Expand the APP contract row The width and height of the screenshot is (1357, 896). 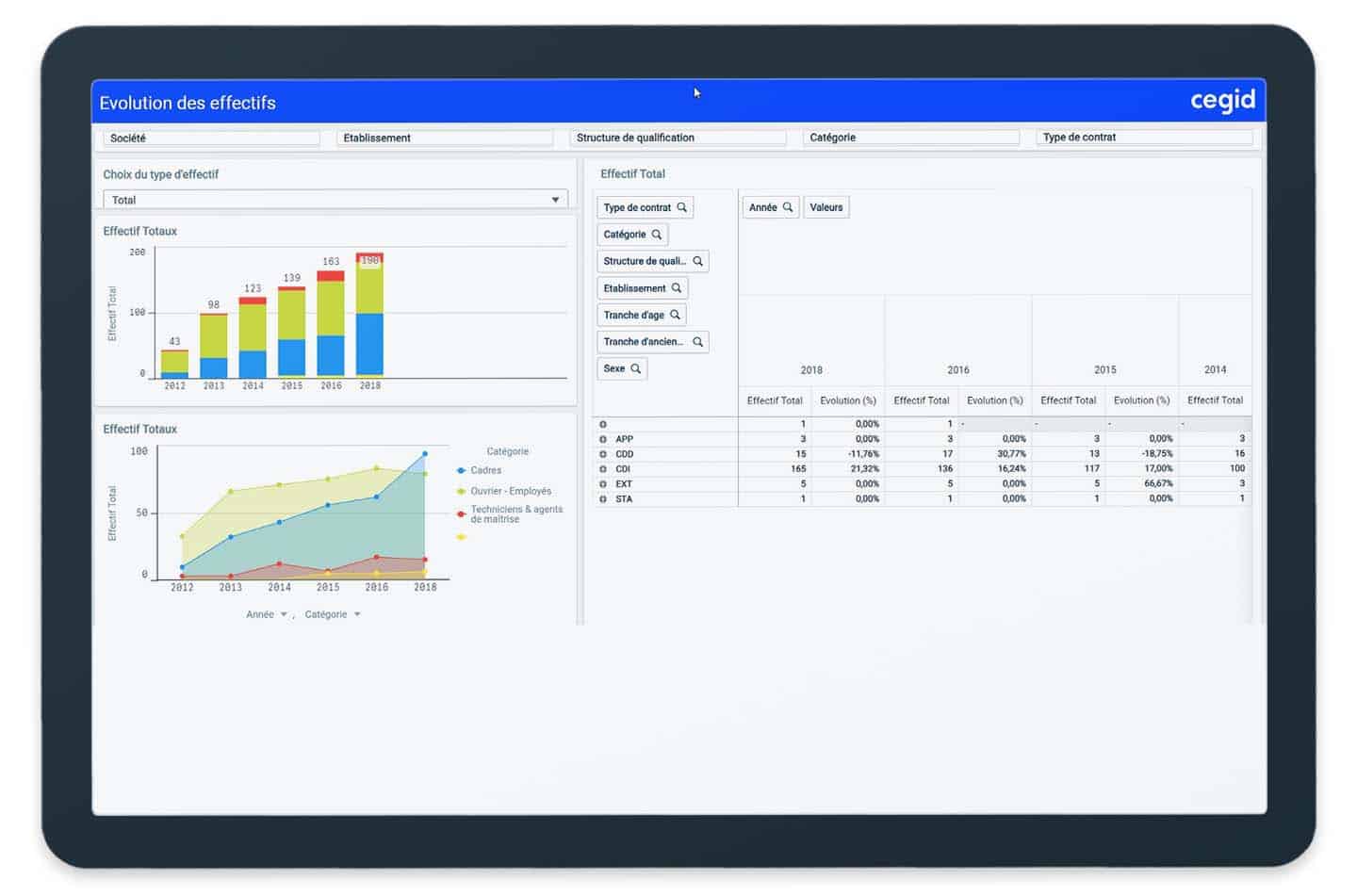click(603, 439)
